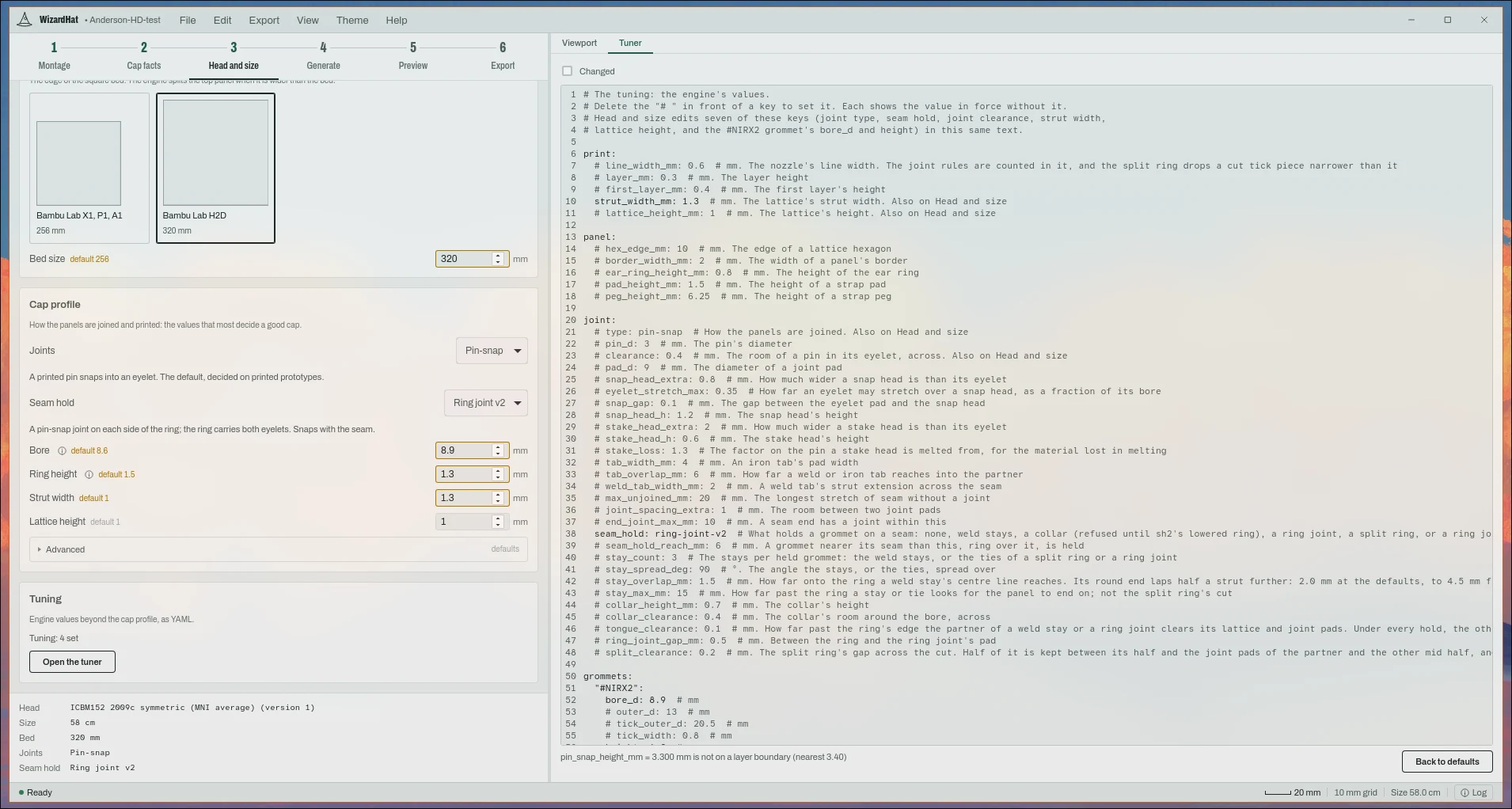
Task: Click the info icon next to Bore
Action: click(x=62, y=451)
